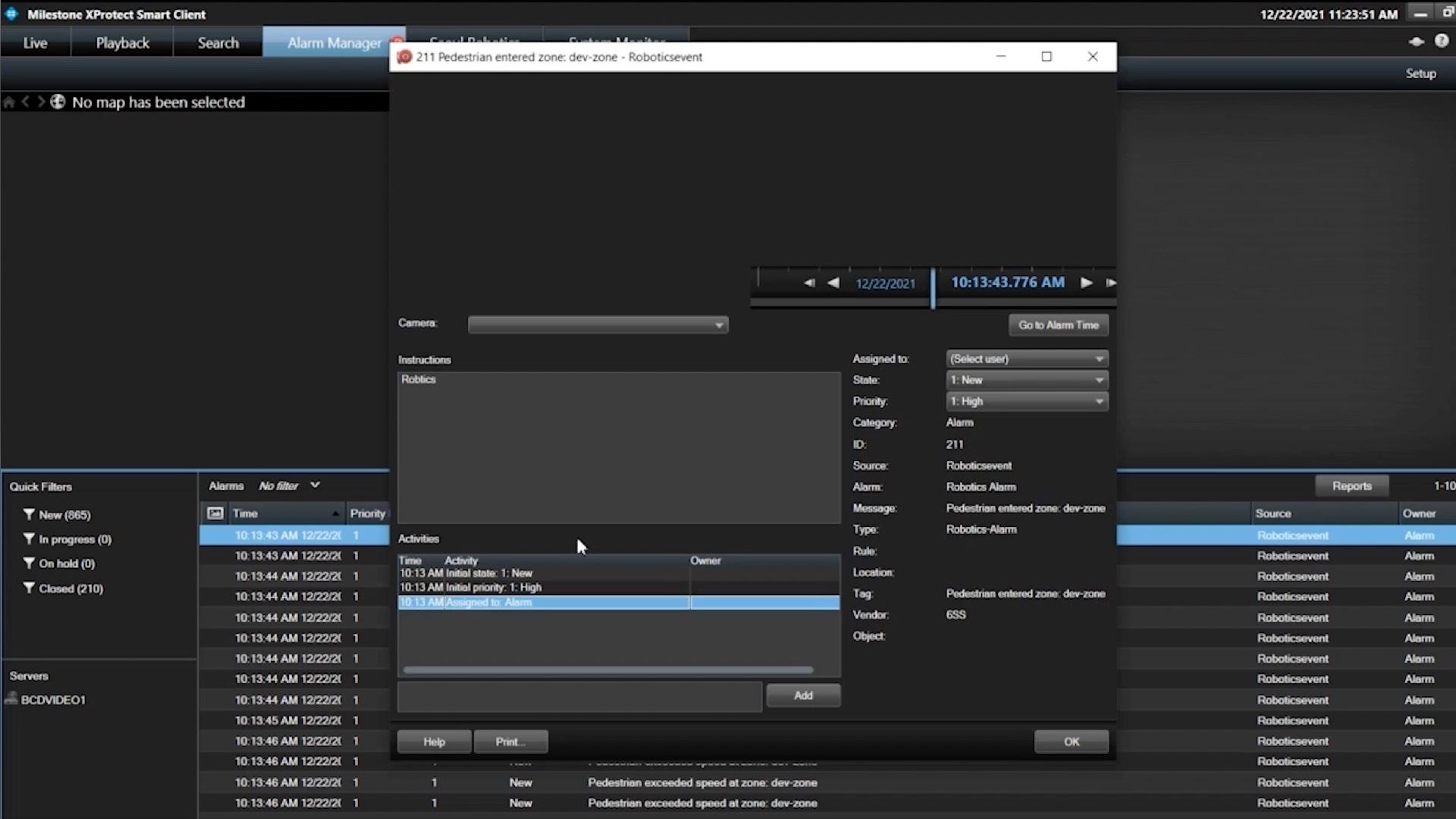Click the red alarm icon in dialog title

pos(404,57)
